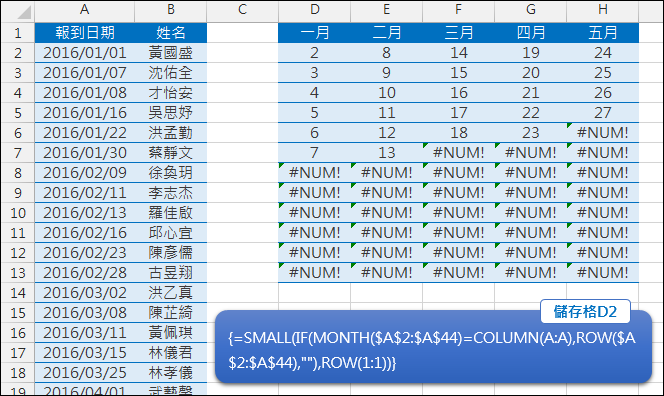Select column F header

(x=458, y=10)
